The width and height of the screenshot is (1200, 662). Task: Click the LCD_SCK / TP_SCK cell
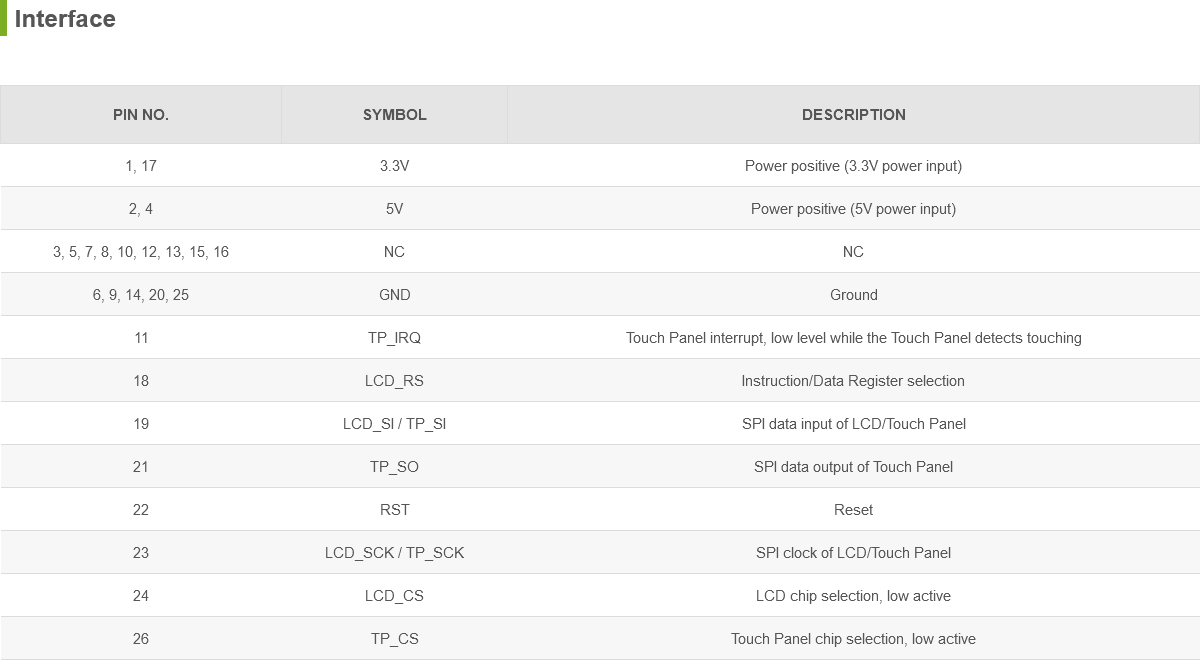(394, 553)
